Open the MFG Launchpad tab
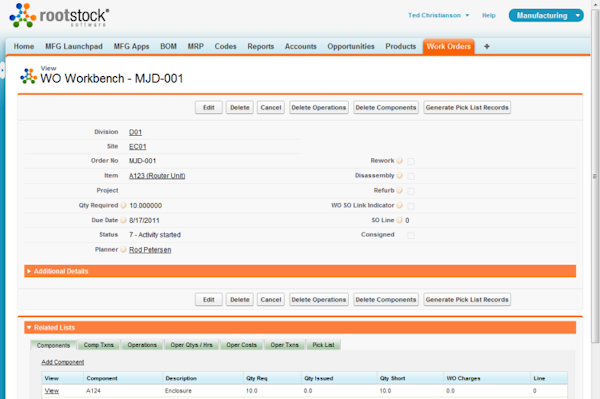Image resolution: width=600 pixels, height=399 pixels. click(74, 46)
